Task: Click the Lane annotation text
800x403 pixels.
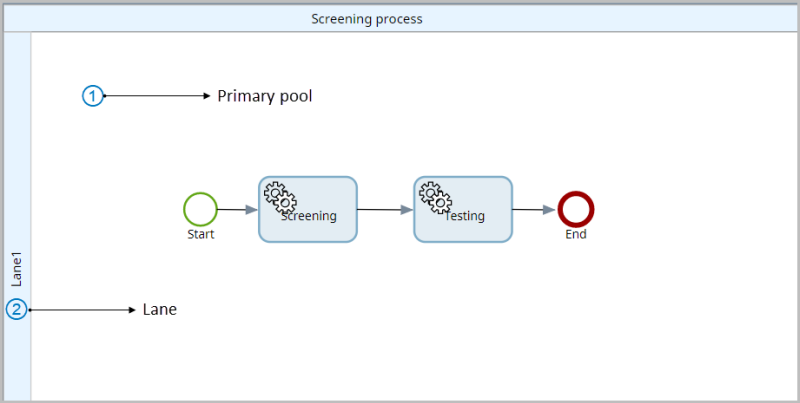Action: tap(160, 310)
